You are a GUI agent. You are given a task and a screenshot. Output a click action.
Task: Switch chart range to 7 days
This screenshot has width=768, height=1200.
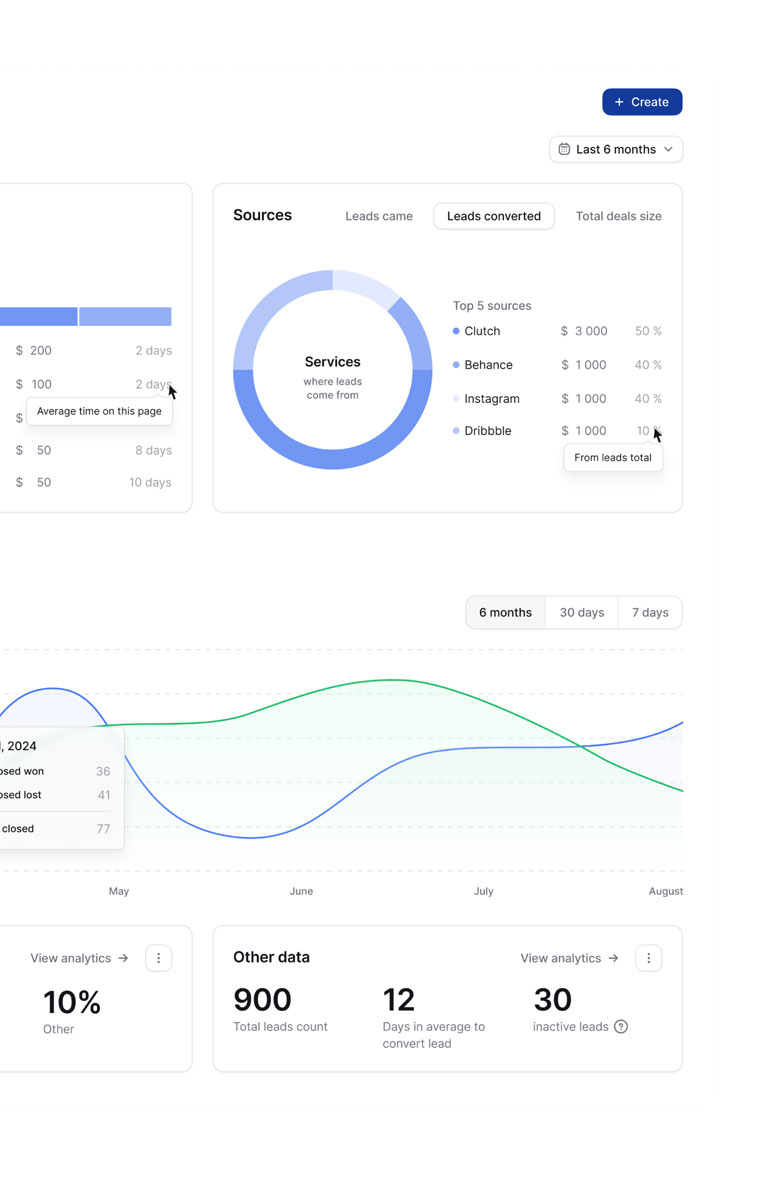[650, 613]
